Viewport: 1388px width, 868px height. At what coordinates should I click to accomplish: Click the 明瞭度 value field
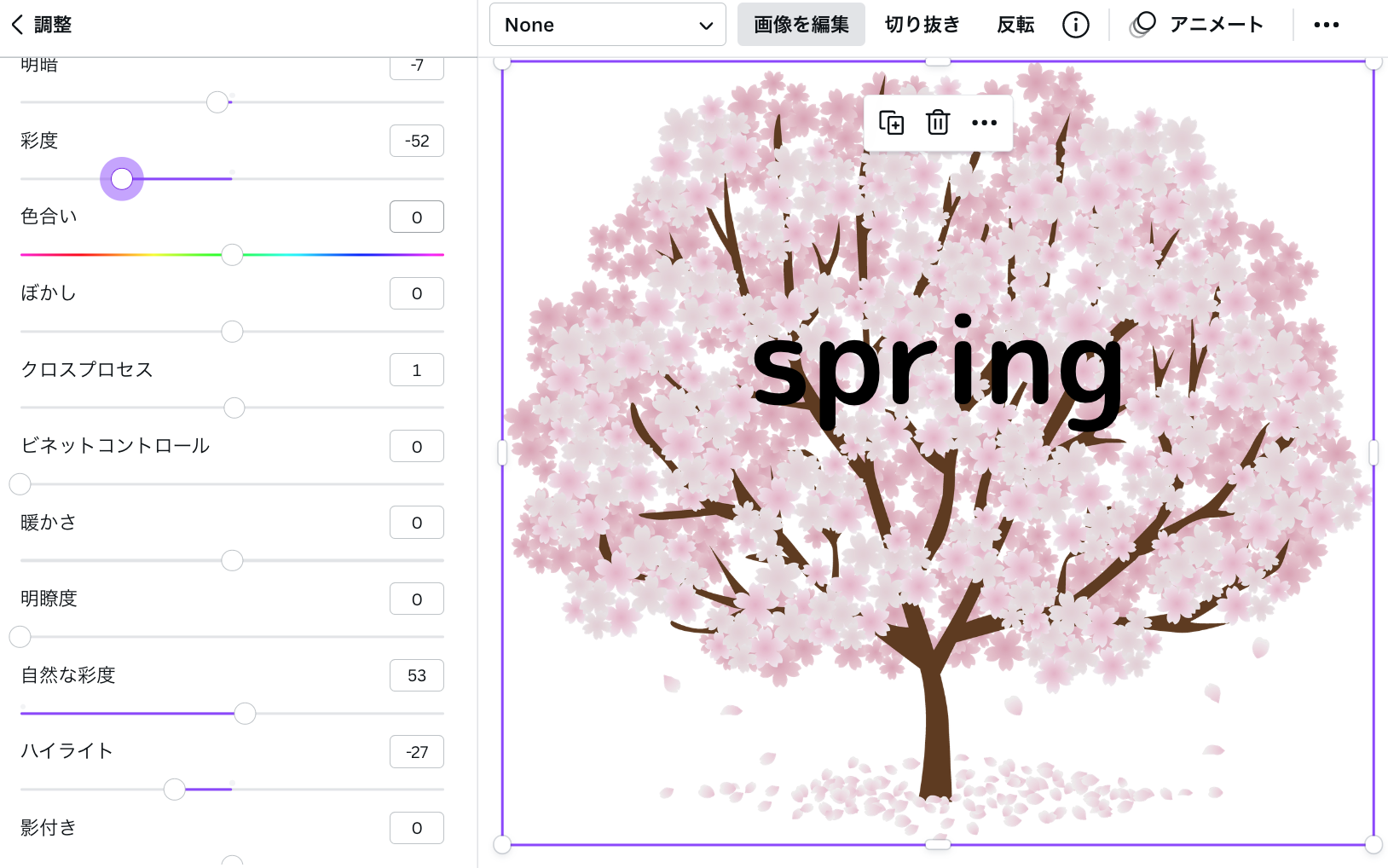tap(417, 599)
